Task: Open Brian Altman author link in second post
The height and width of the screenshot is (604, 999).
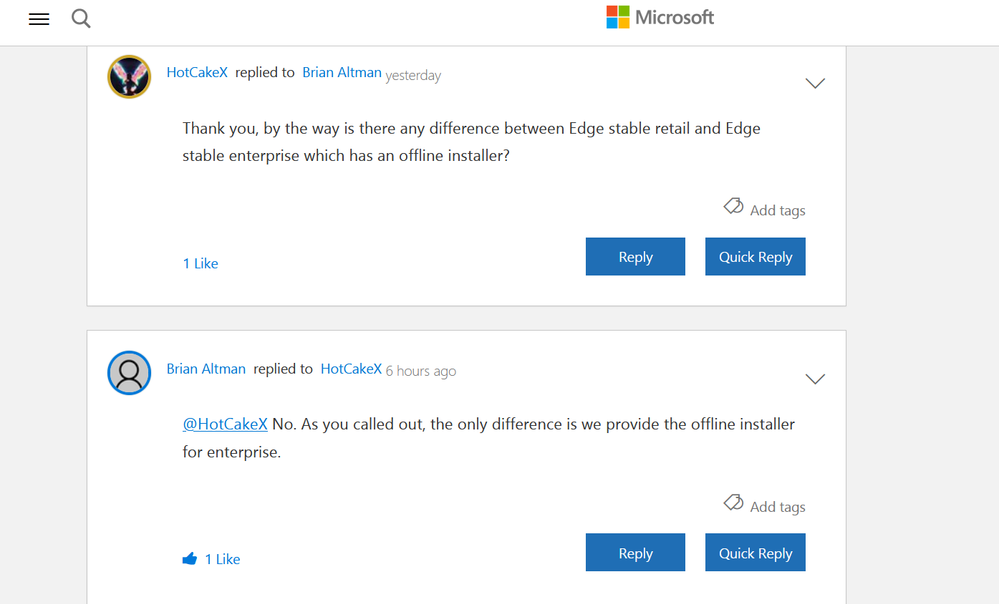Action: tap(206, 369)
